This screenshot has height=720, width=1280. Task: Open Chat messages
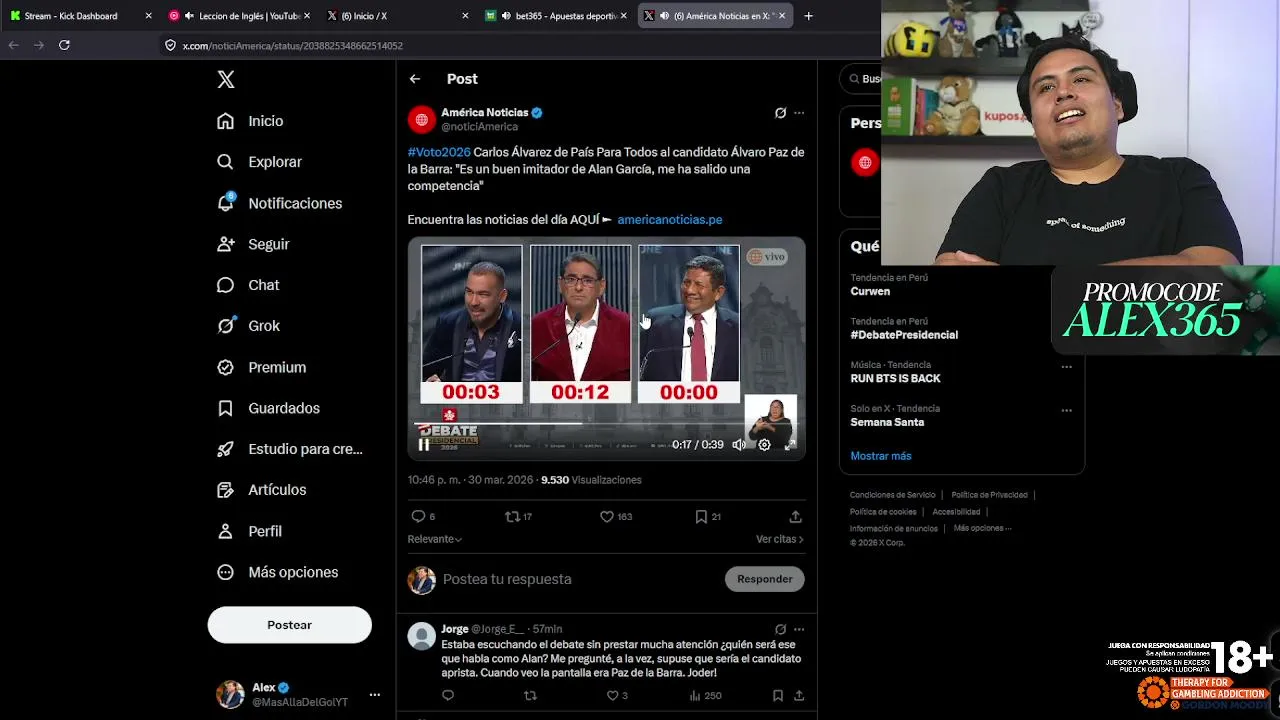[x=248, y=285]
